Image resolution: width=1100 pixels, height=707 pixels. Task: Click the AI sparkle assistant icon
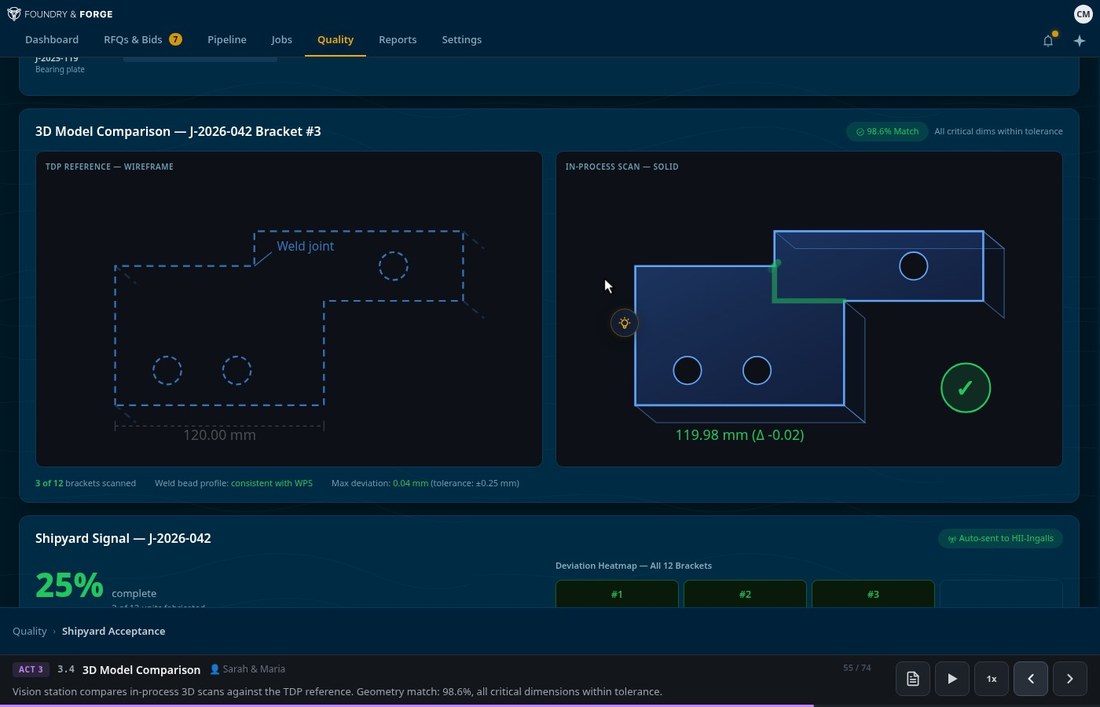[x=1079, y=40]
